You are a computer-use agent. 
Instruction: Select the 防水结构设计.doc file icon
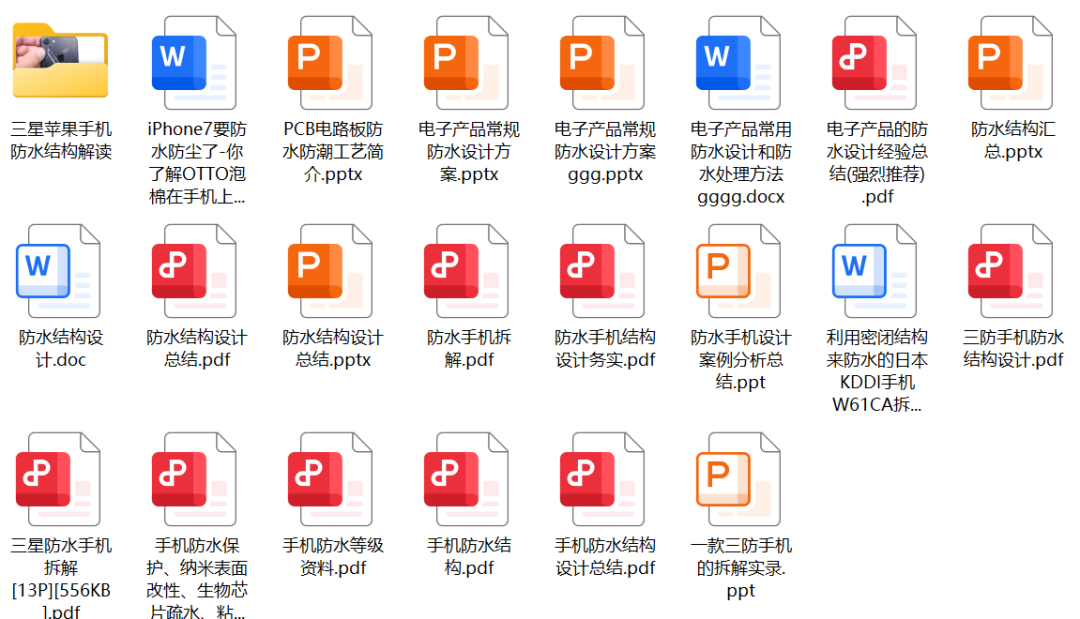click(59, 269)
